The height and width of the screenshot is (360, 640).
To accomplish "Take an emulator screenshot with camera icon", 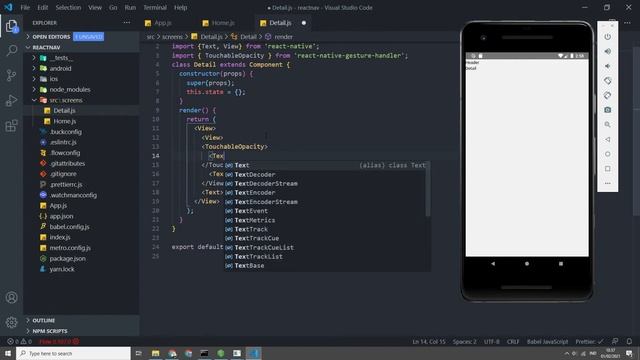I will (607, 110).
